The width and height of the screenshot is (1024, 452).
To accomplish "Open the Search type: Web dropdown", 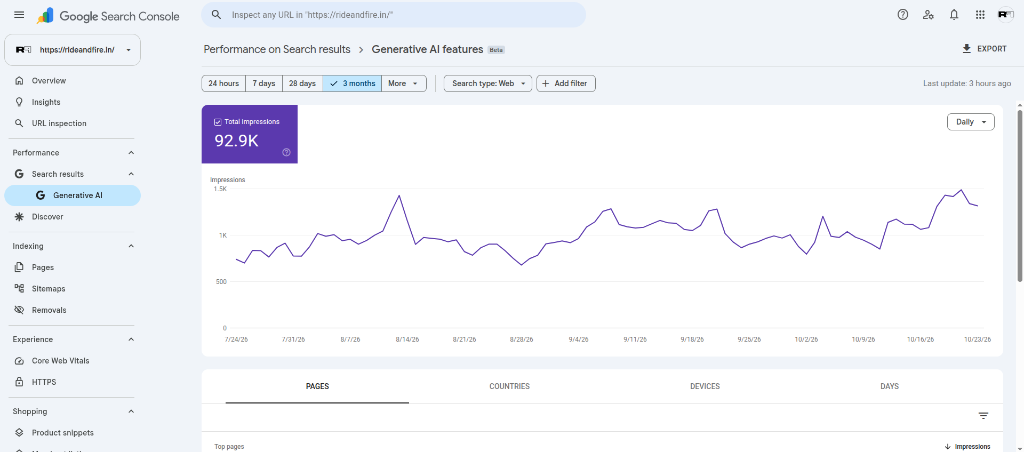I will click(x=488, y=84).
